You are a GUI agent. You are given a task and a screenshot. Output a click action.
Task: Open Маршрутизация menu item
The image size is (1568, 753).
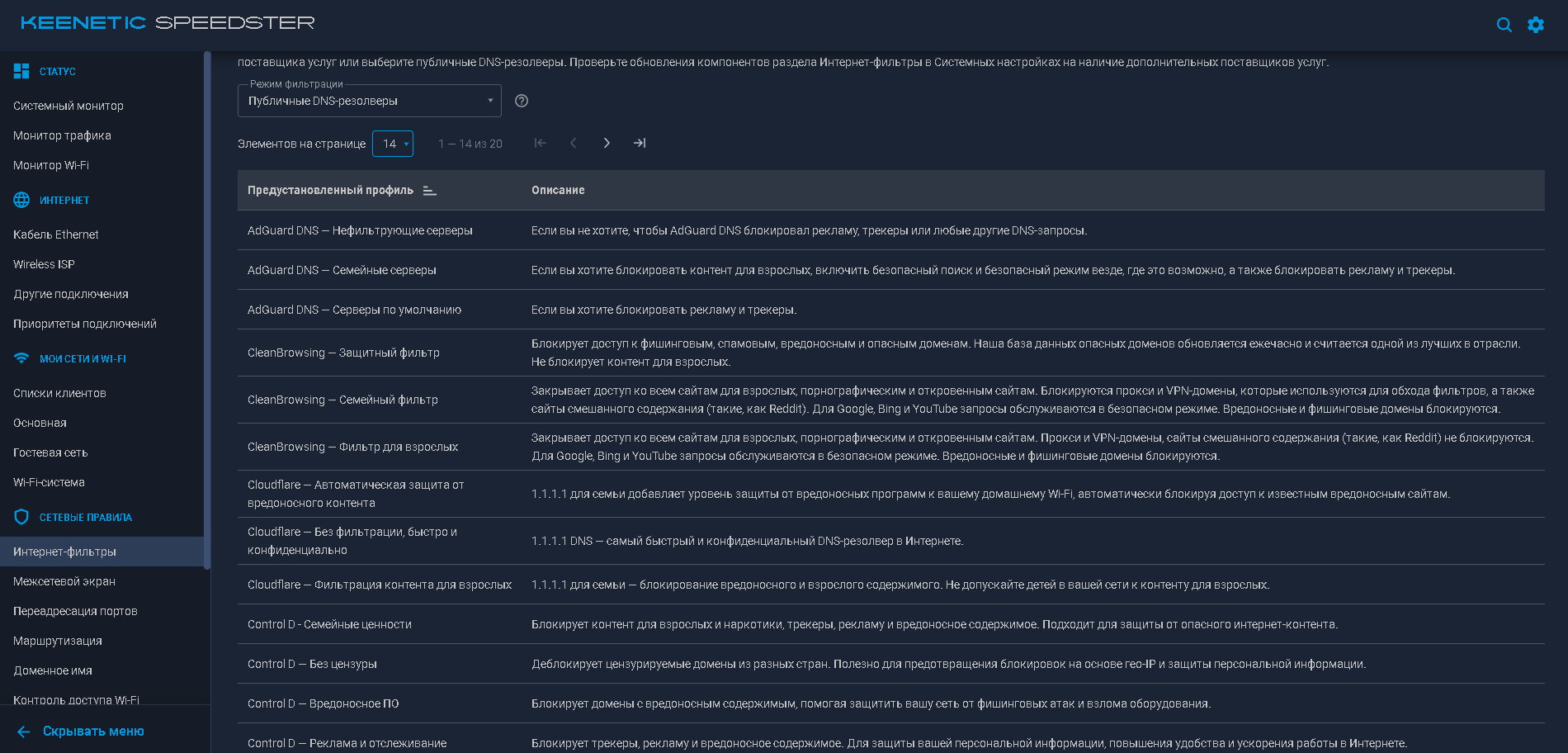pyautogui.click(x=58, y=641)
